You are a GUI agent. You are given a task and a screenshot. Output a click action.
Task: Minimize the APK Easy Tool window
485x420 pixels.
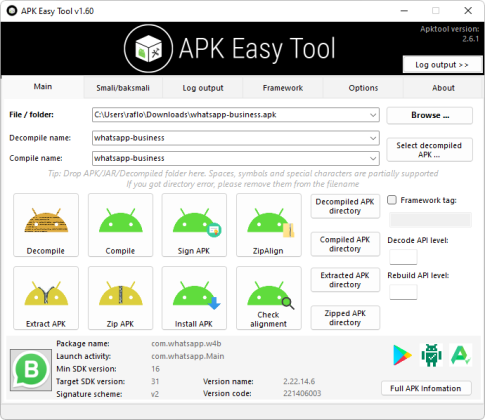pos(404,11)
